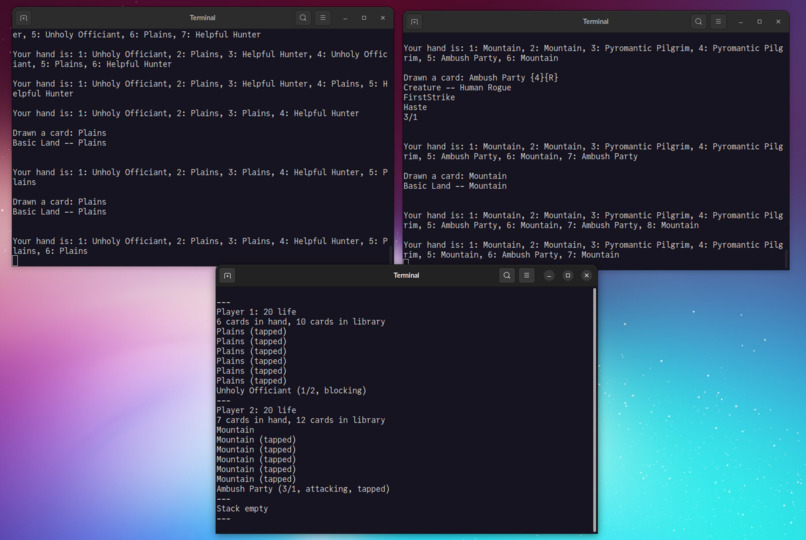Open new tab in bottom Terminal window
This screenshot has width=806, height=540.
pyautogui.click(x=227, y=275)
